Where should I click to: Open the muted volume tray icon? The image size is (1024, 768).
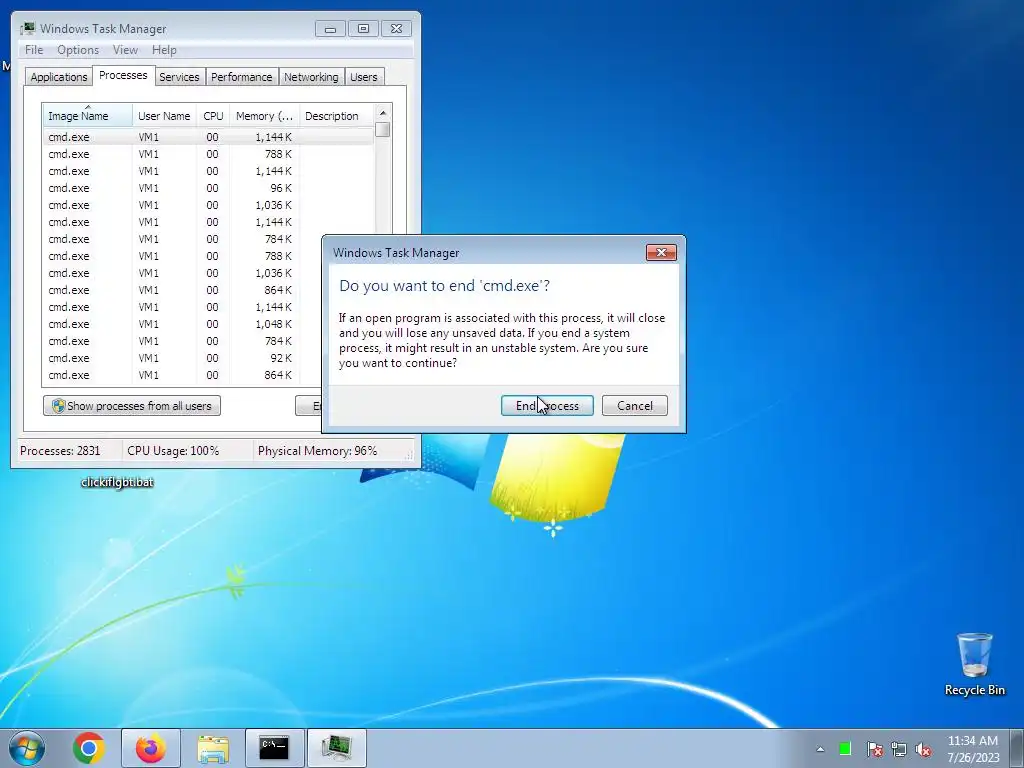point(923,749)
